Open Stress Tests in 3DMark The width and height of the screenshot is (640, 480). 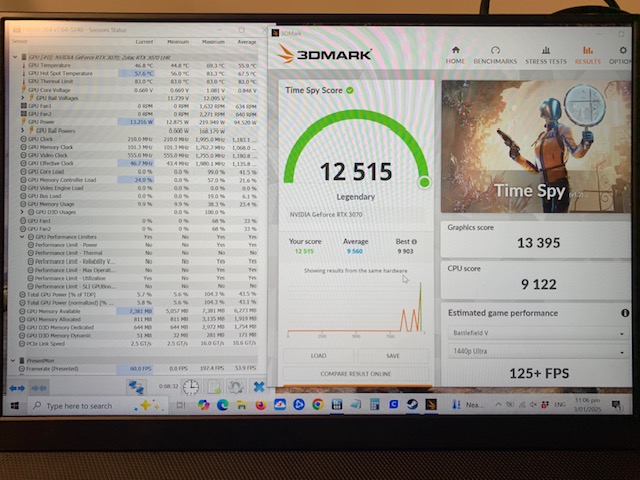[x=546, y=55]
